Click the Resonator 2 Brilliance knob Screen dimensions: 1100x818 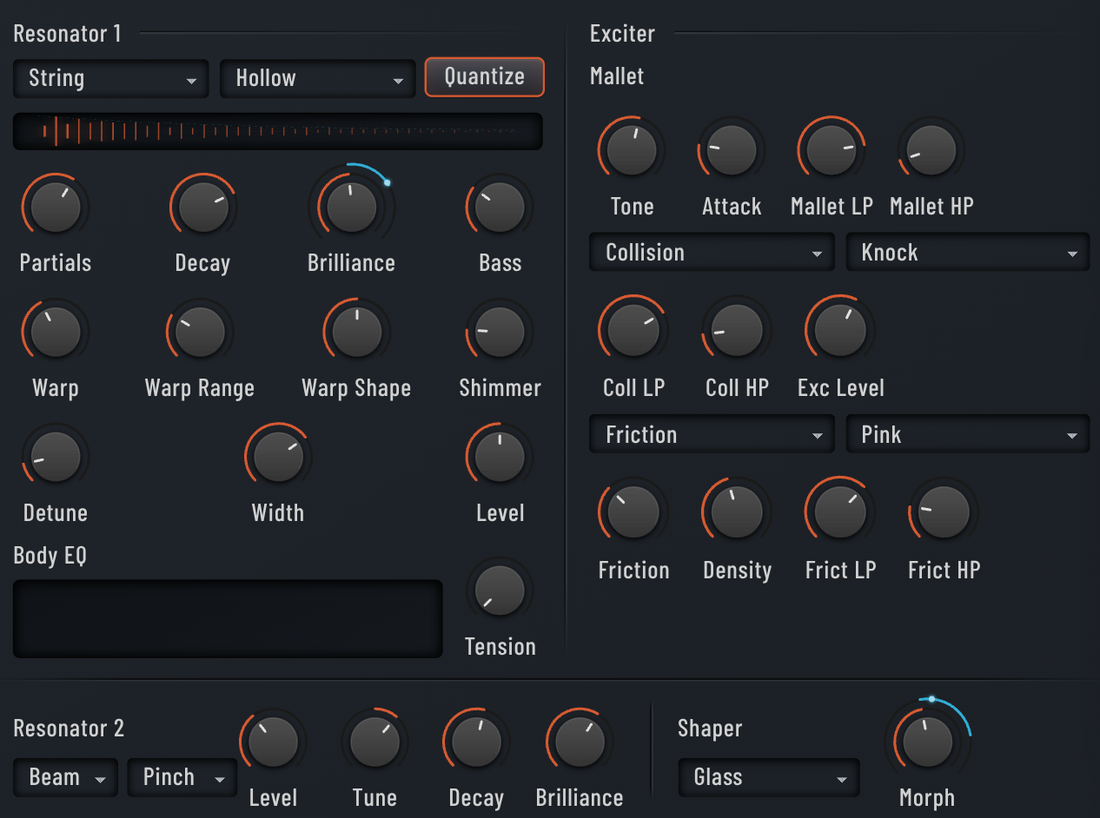(579, 742)
